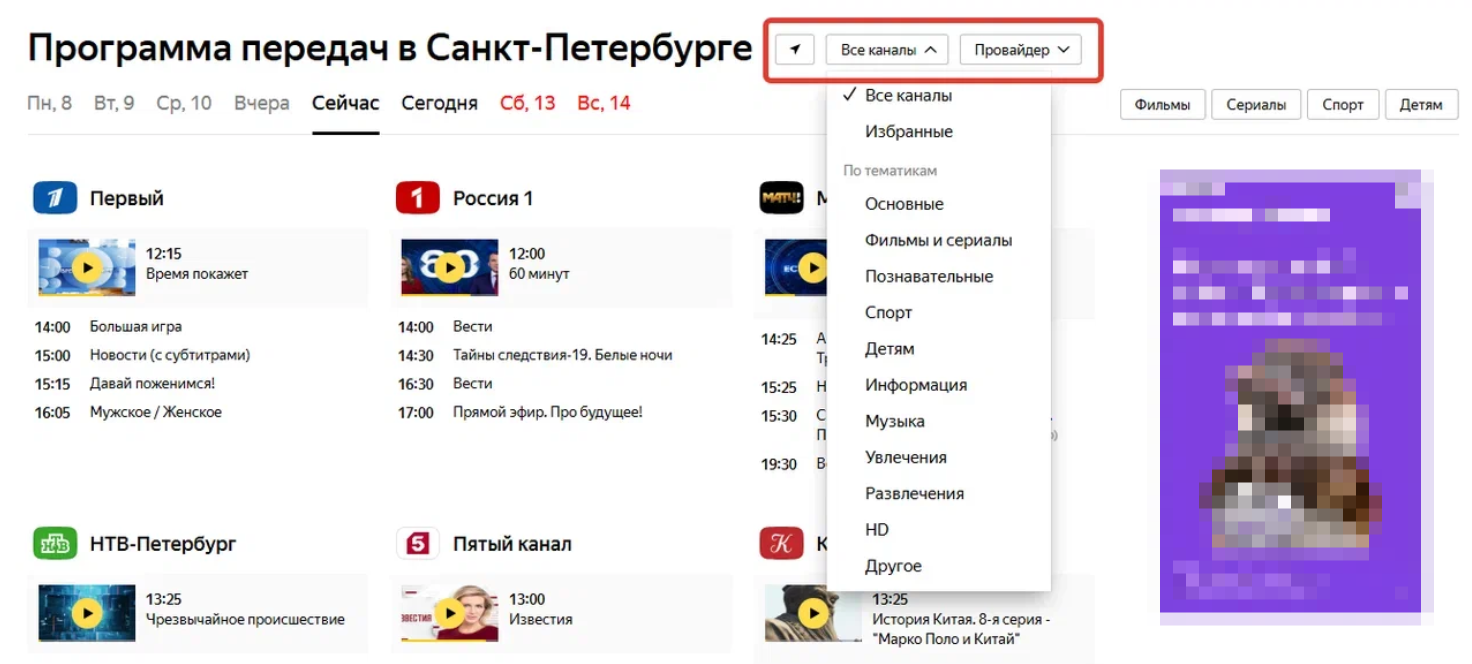Open Тайны следствия-19. Белые ночи
Viewport: 1472px width, 664px height.
[562, 355]
